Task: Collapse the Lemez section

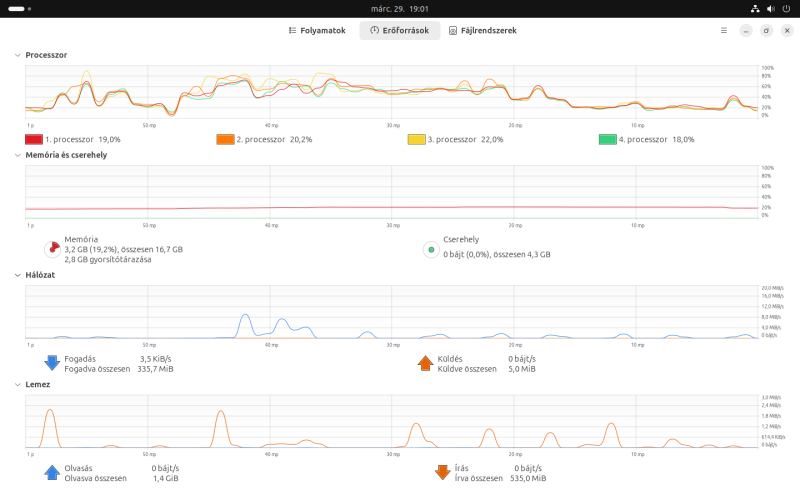Action: pos(18,385)
